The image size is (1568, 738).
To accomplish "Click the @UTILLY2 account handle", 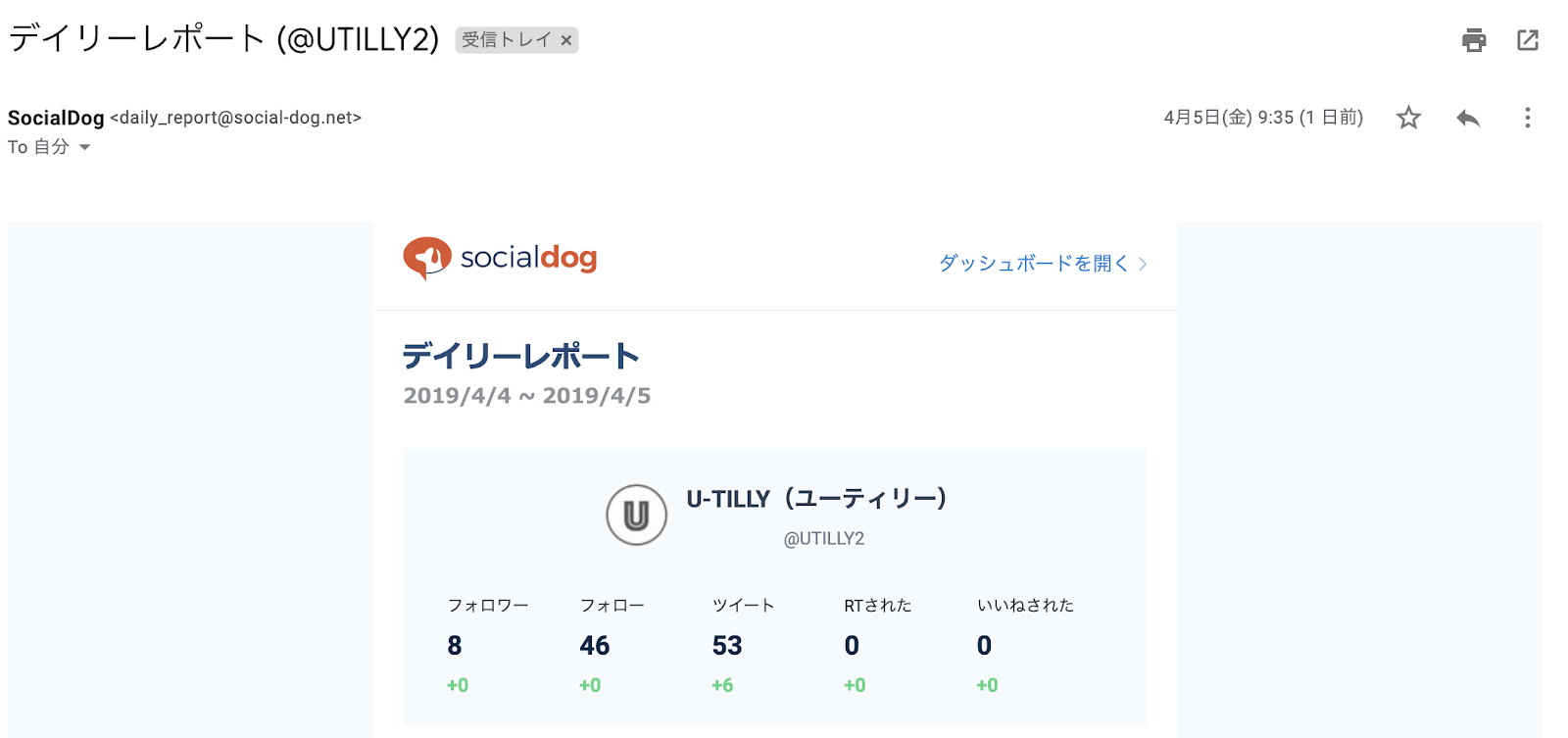I will (823, 539).
